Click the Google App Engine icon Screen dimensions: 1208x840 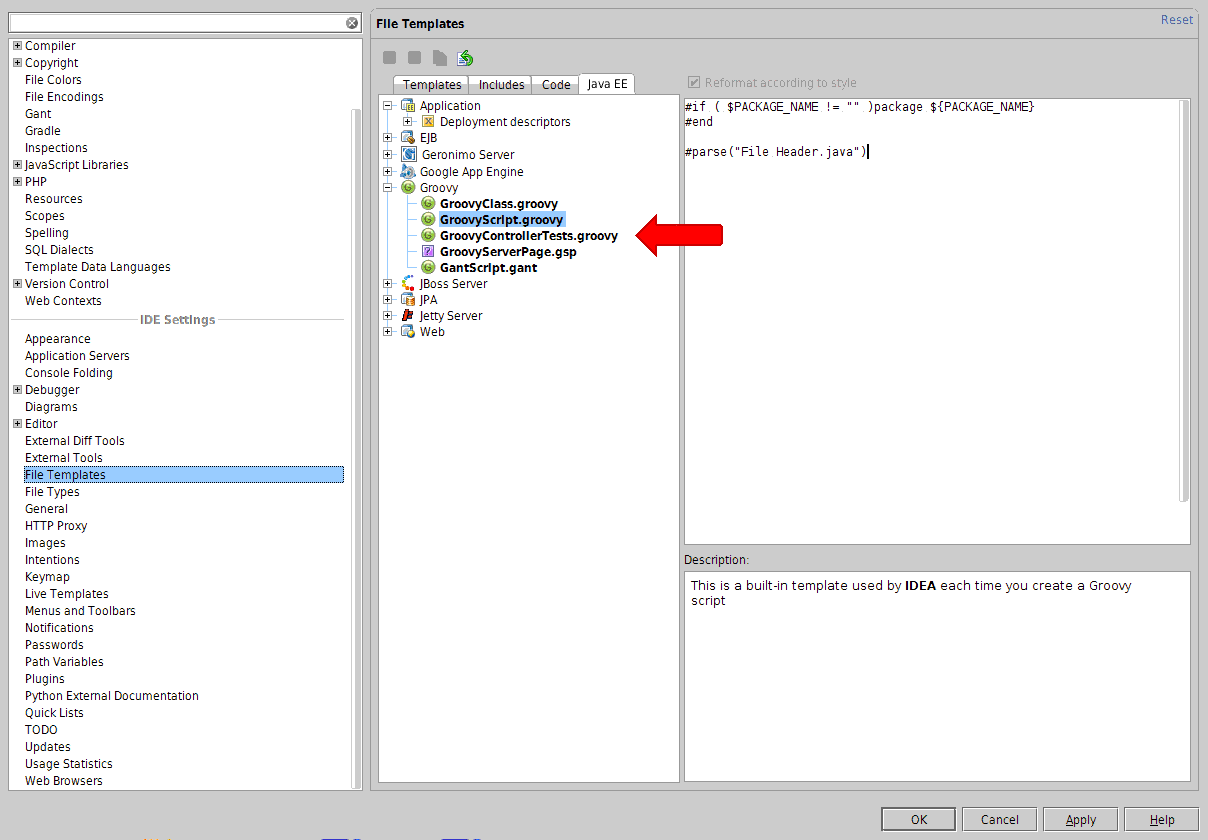click(x=407, y=172)
